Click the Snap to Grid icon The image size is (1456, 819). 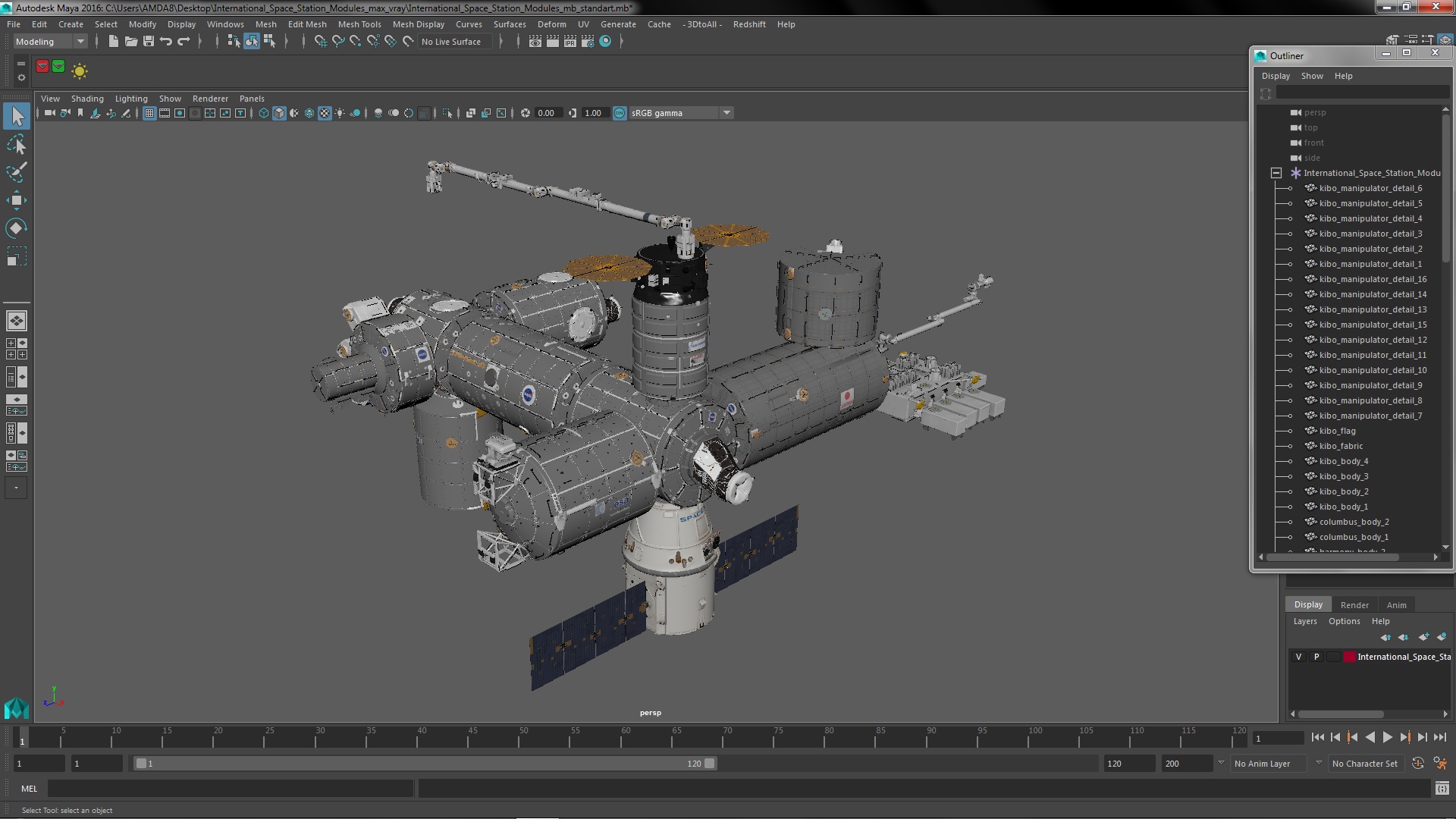319,41
